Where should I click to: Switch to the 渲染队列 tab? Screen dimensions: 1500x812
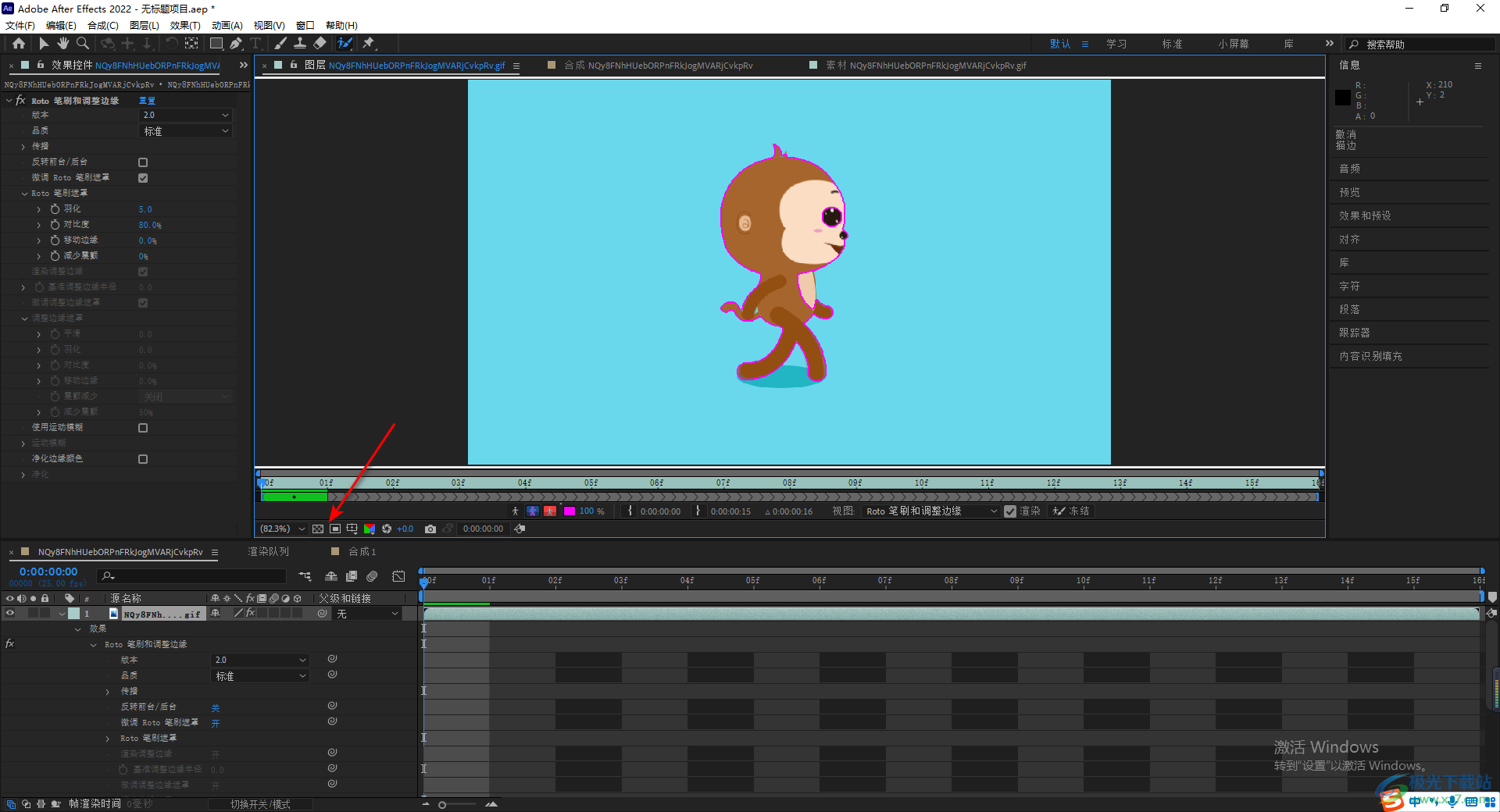point(268,551)
